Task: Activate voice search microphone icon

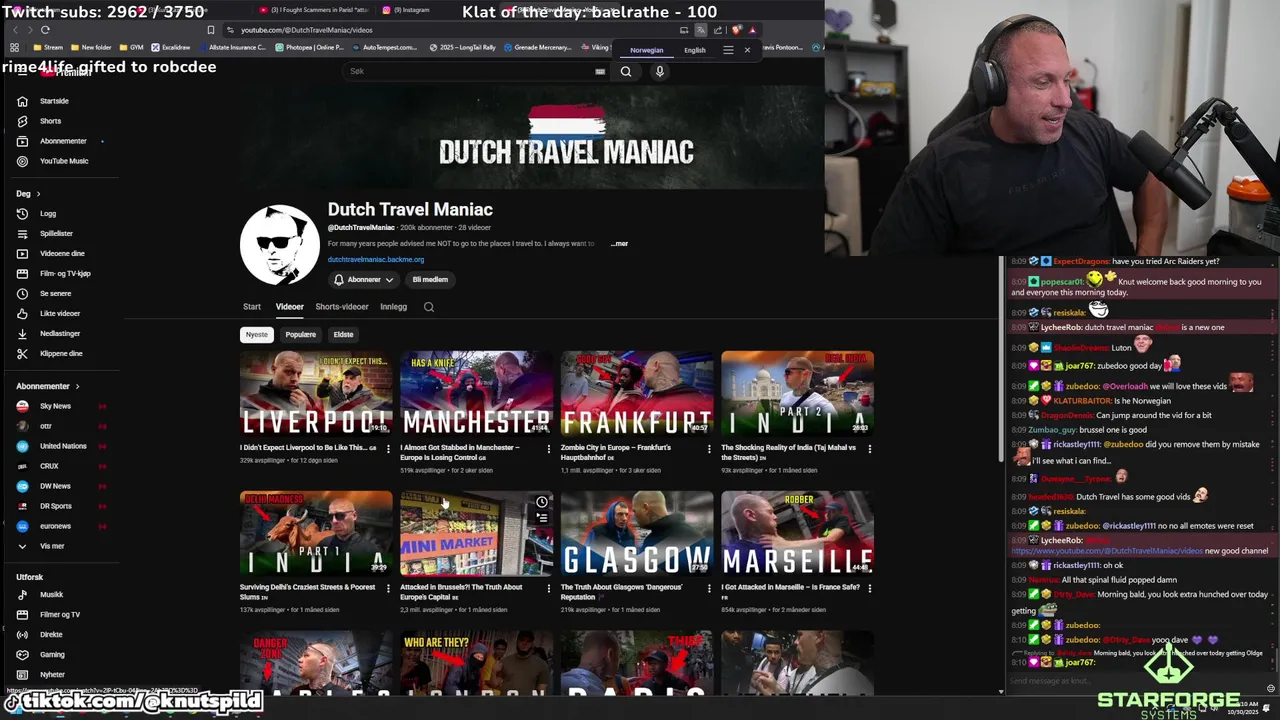Action: click(x=659, y=71)
